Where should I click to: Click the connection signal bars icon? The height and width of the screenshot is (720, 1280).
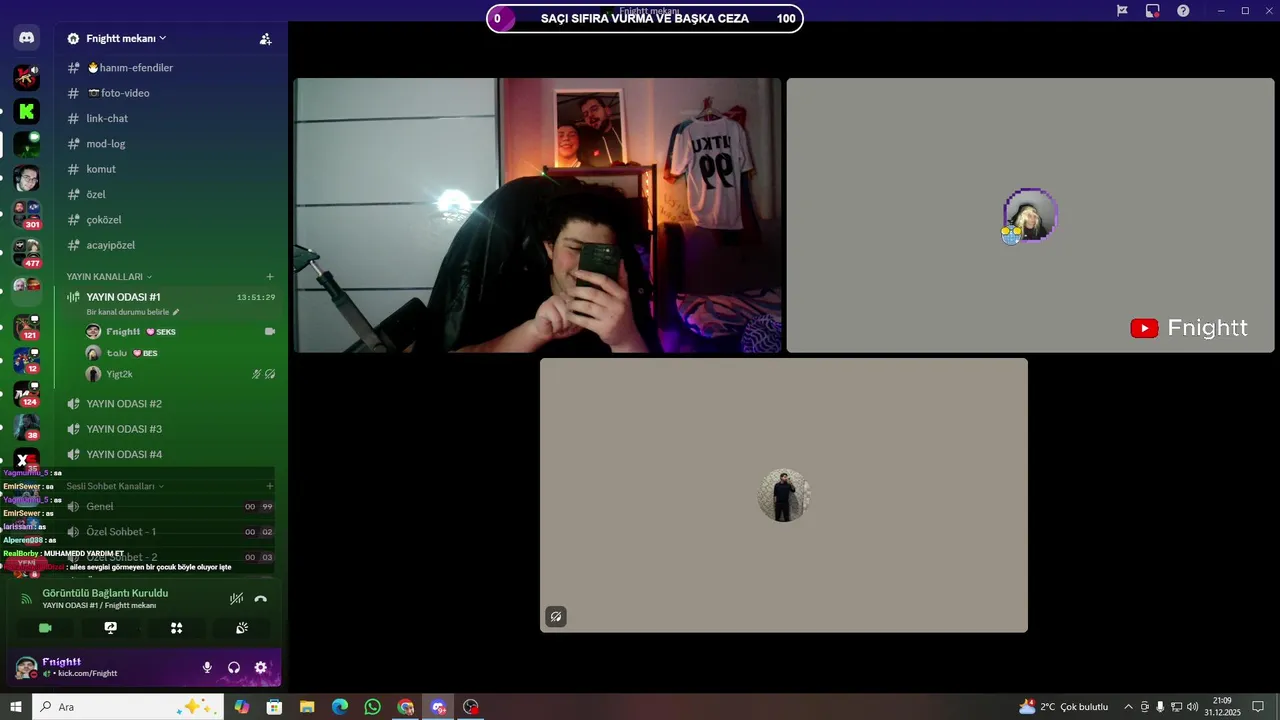point(26,599)
